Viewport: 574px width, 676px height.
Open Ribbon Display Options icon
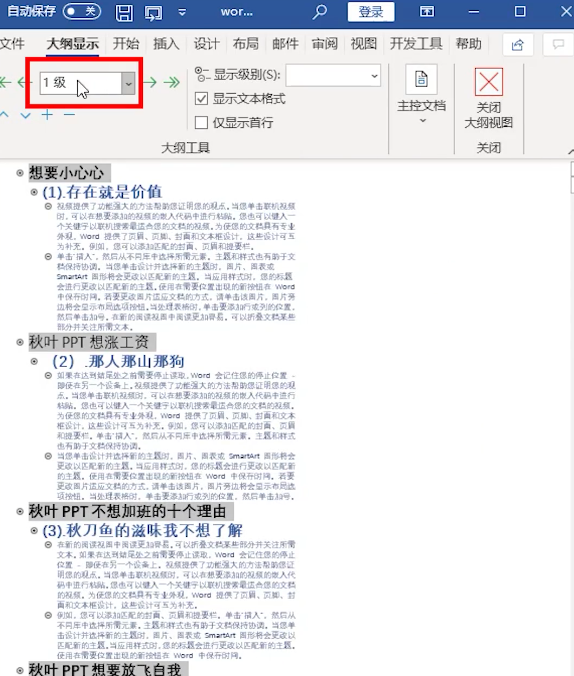coord(427,12)
